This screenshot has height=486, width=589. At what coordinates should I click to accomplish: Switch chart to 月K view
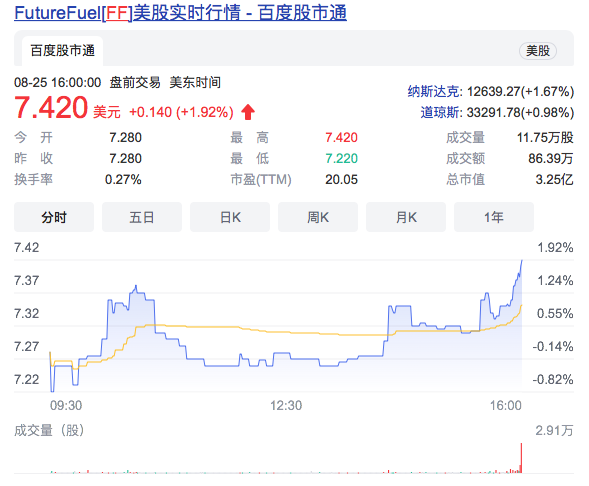[406, 217]
